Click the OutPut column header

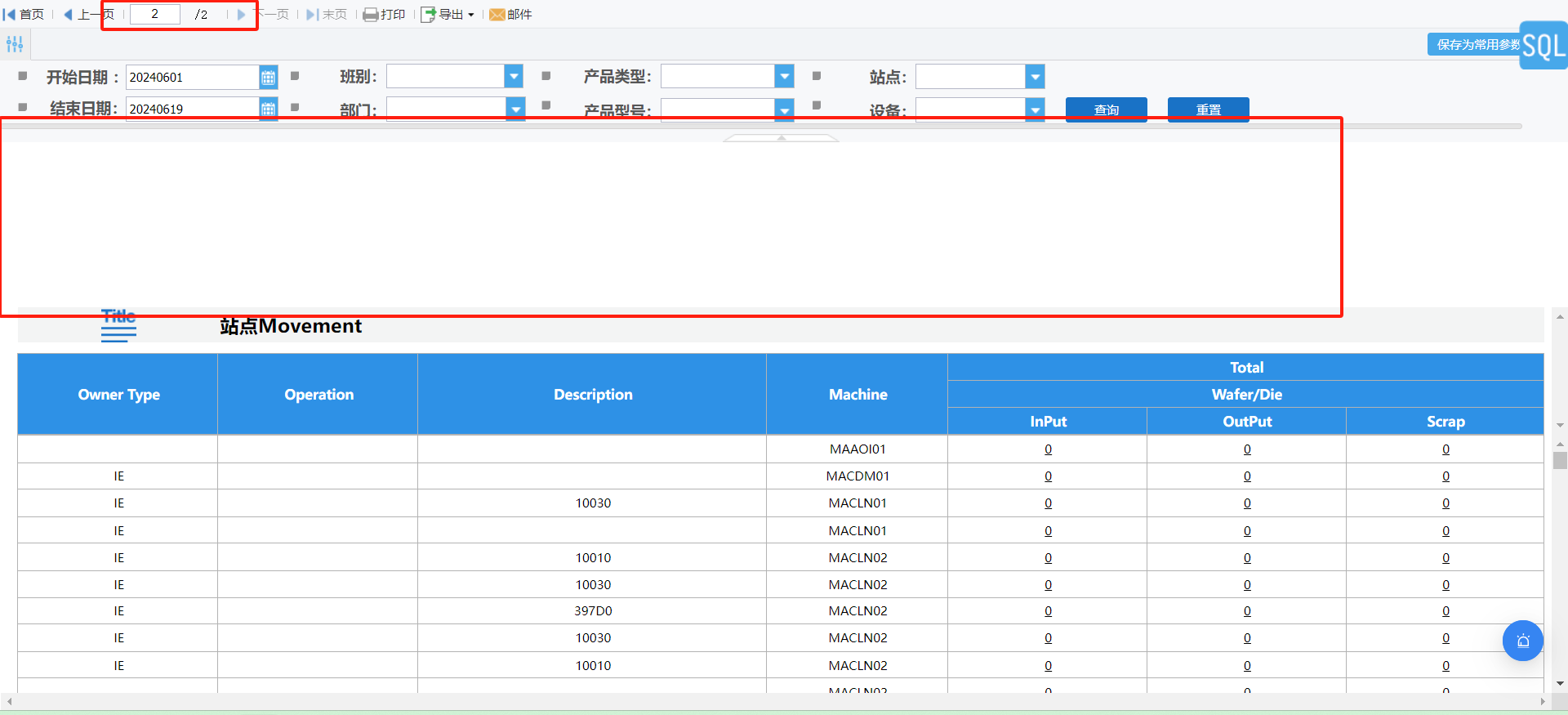(x=1247, y=422)
